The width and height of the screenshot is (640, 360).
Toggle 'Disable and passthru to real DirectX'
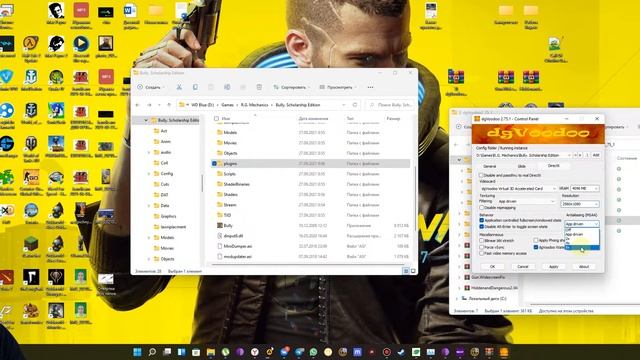(481, 175)
